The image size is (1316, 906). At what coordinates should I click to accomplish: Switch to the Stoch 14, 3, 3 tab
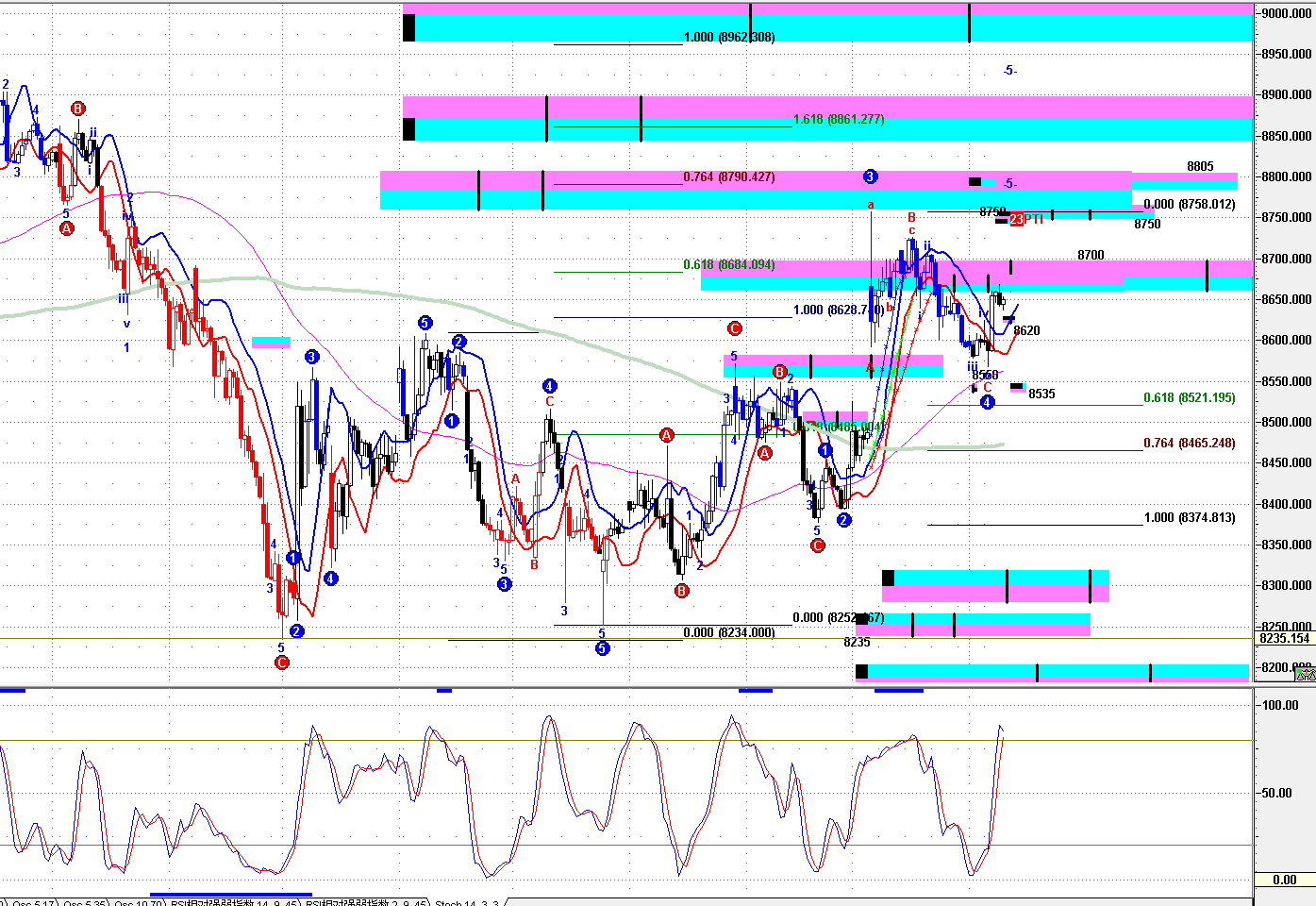tap(466, 902)
